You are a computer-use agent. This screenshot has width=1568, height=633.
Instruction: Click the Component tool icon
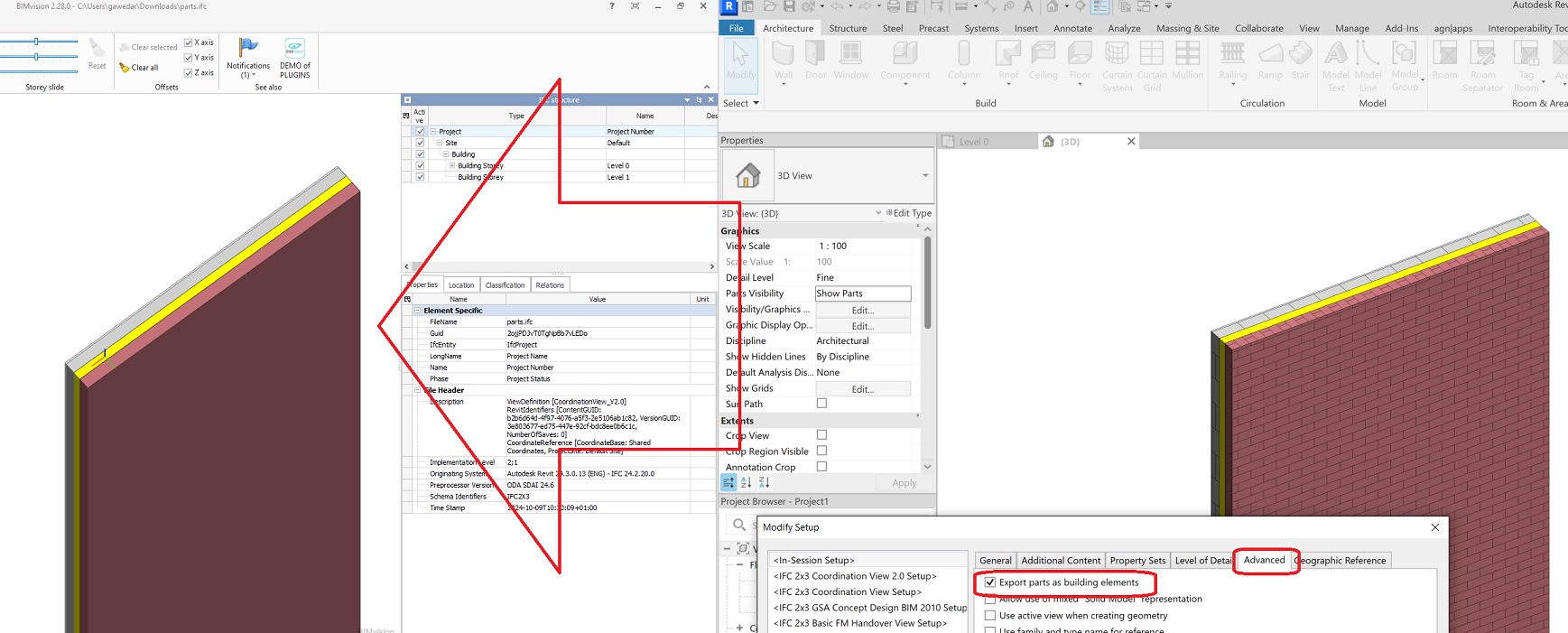click(x=905, y=53)
